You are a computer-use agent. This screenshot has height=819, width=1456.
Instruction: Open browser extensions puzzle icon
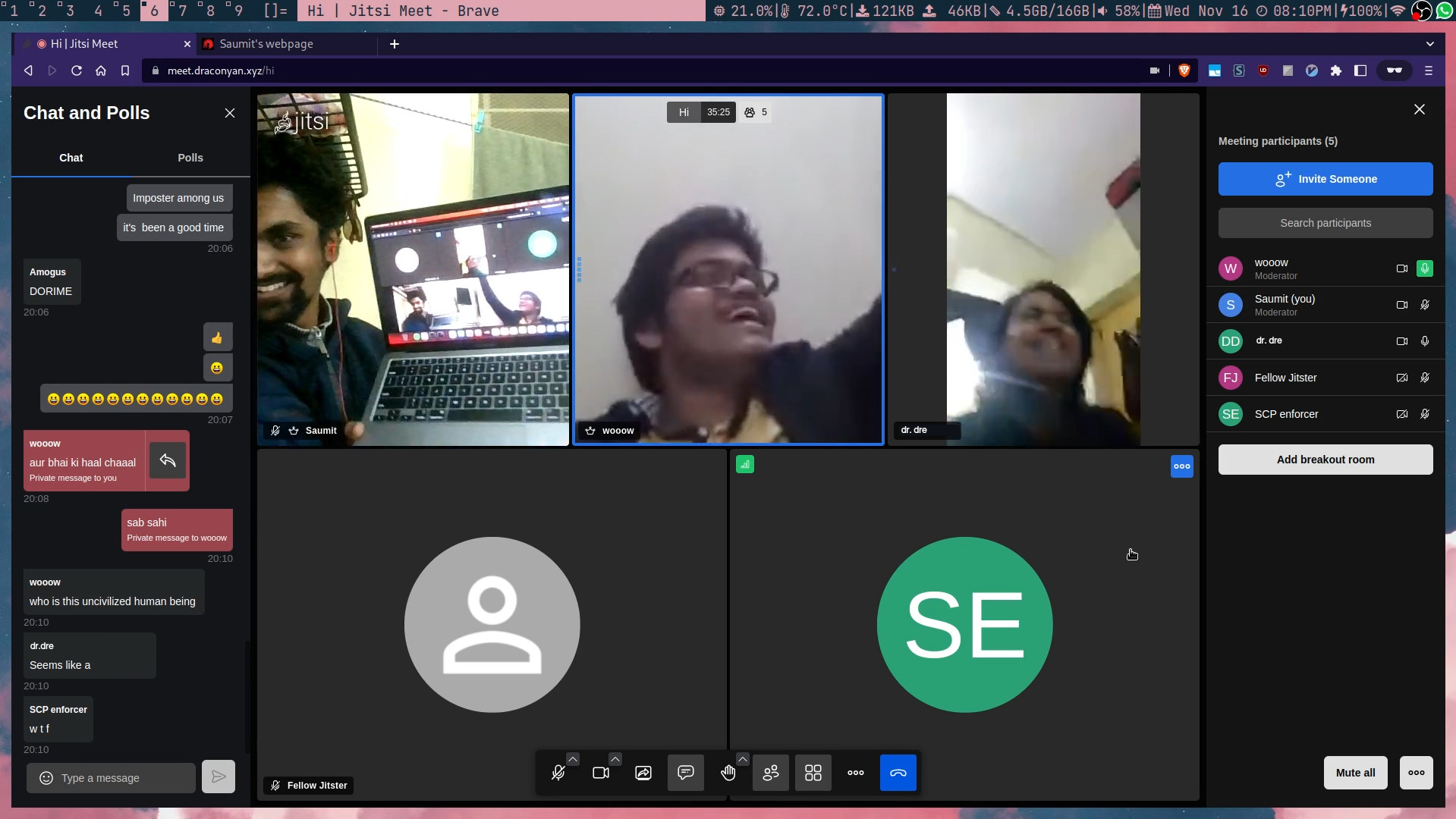tap(1336, 71)
